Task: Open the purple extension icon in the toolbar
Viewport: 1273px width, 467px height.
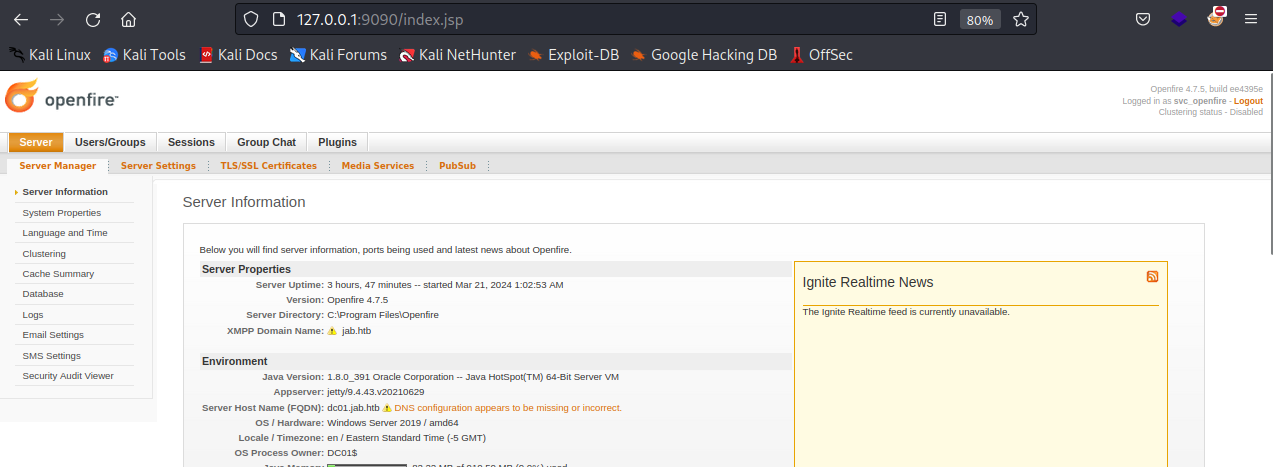Action: tap(1180, 19)
